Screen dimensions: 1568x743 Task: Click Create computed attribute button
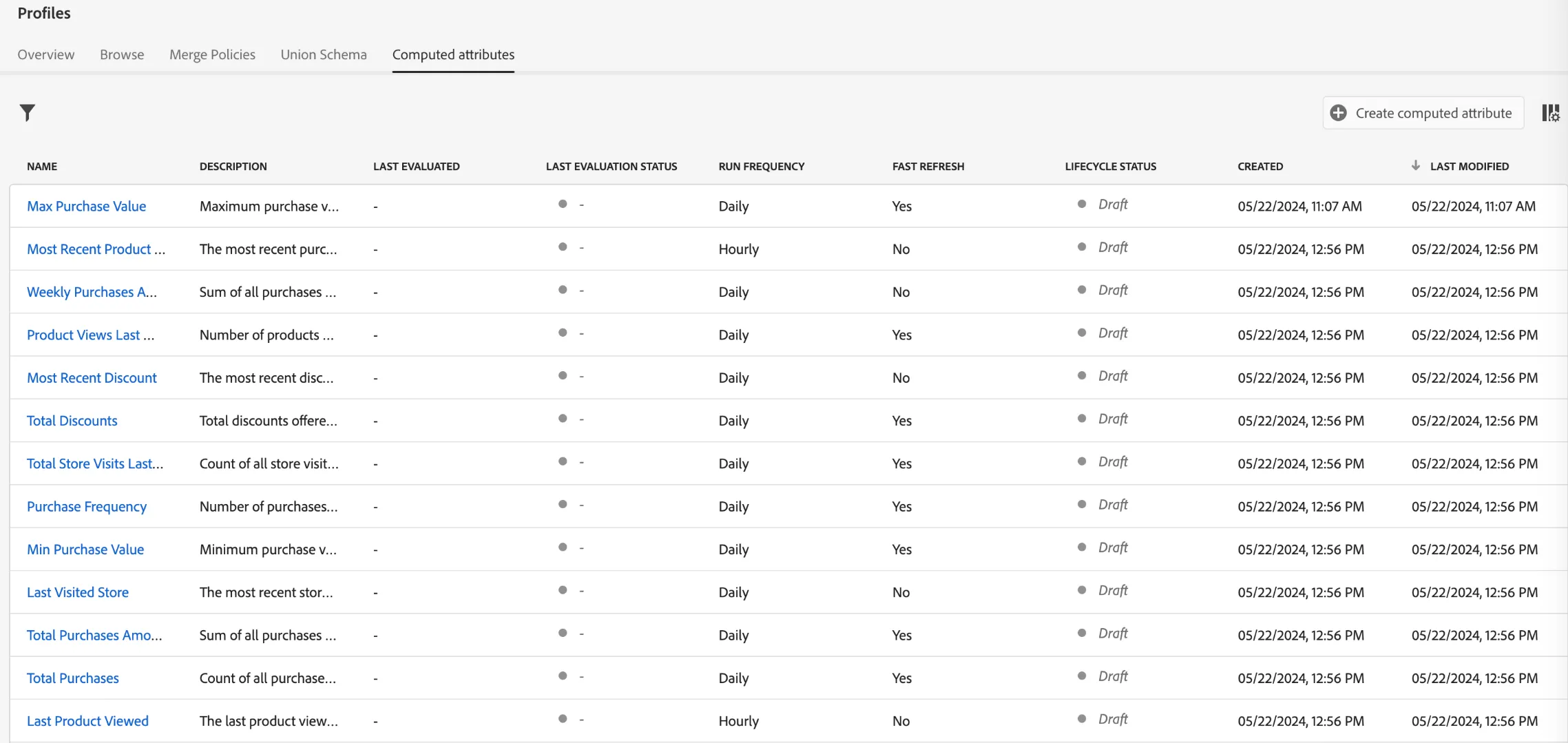tap(1423, 113)
